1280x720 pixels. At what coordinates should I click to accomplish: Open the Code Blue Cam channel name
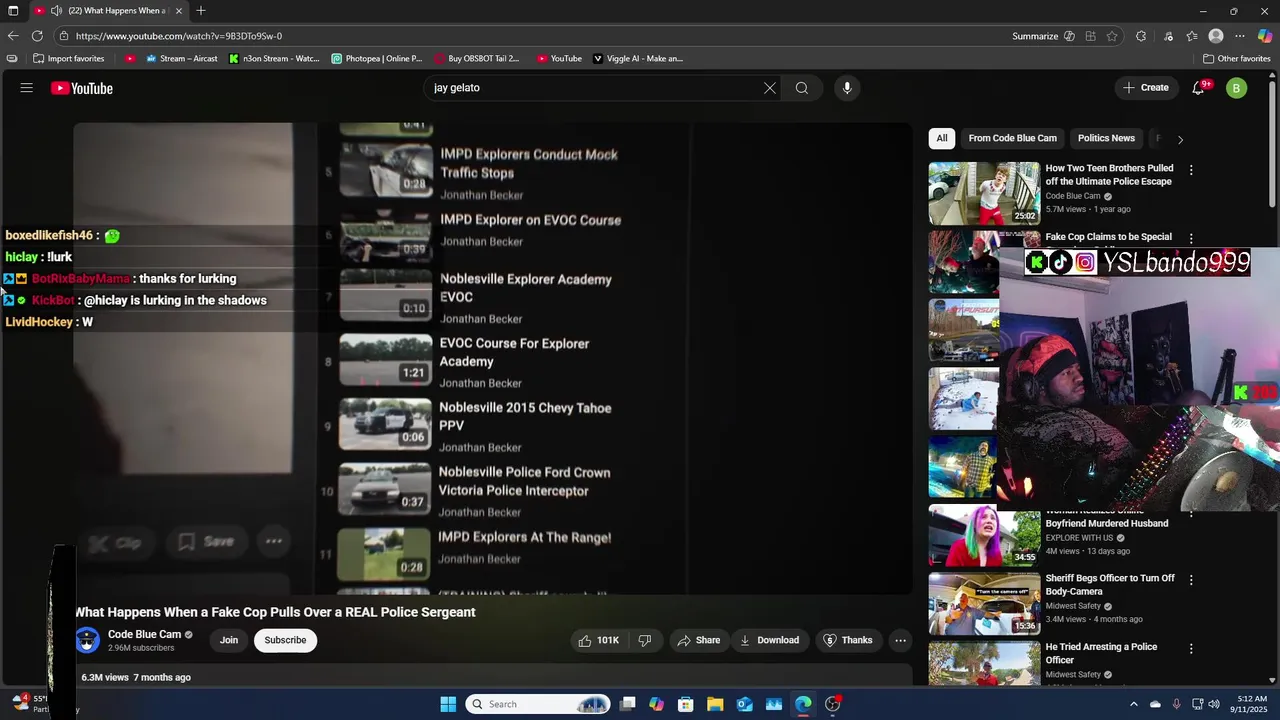(x=144, y=634)
